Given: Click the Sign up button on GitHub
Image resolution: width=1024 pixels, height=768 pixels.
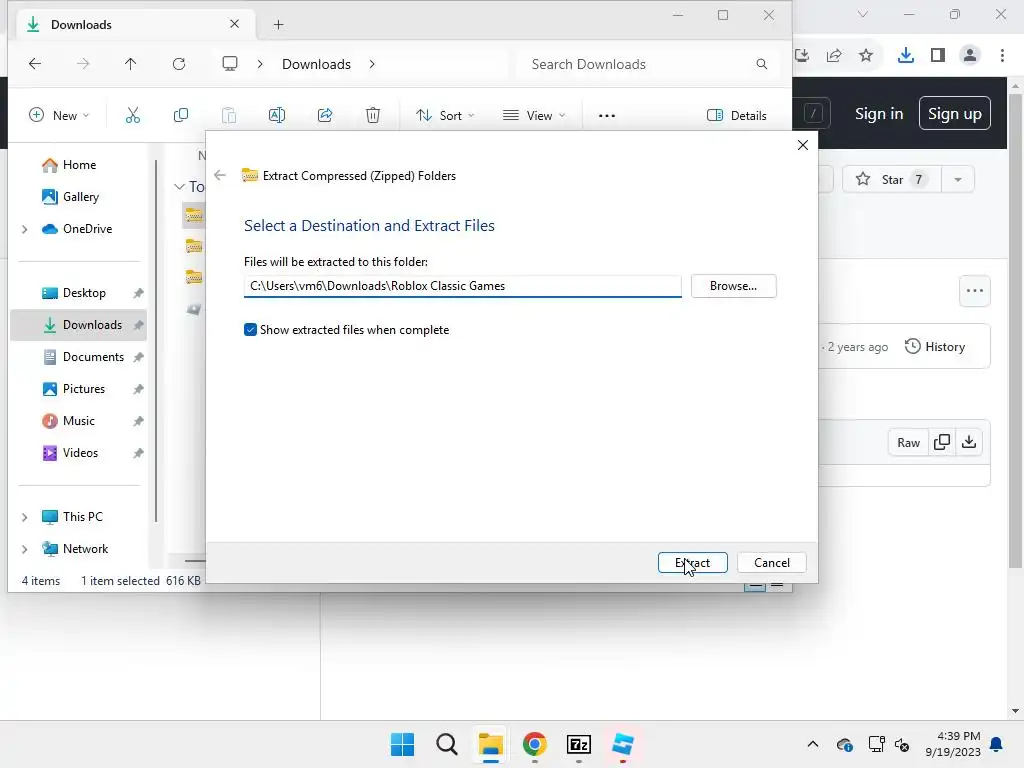Looking at the screenshot, I should pos(955,114).
